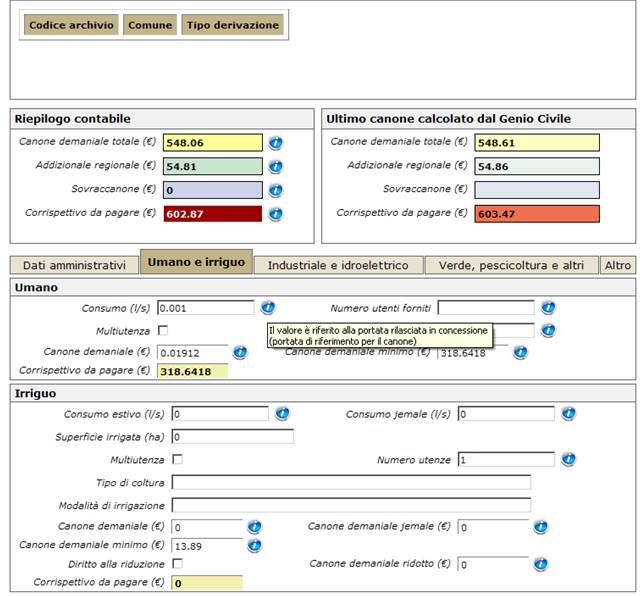Click info icon beside red Corrispettivo da pagare 602.87
This screenshot has height=596, width=640.
(x=276, y=214)
